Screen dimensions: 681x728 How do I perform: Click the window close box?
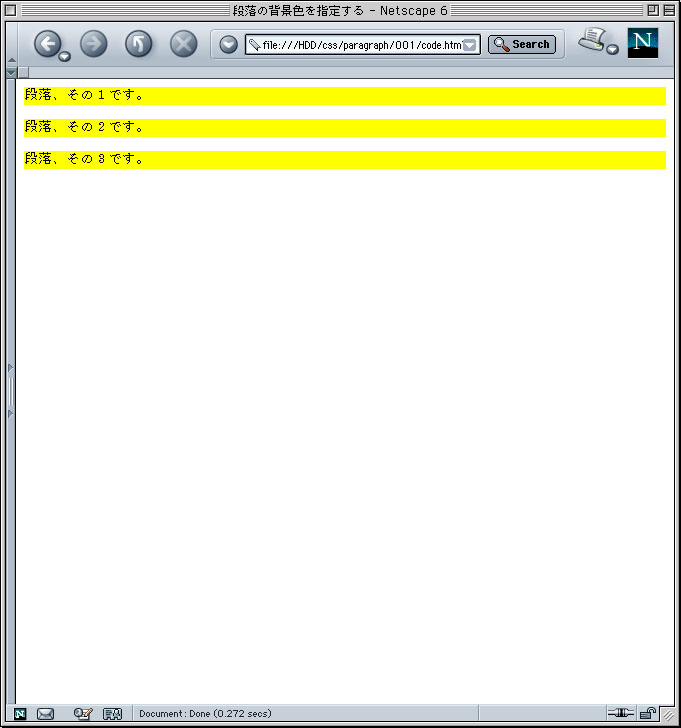click(10, 10)
